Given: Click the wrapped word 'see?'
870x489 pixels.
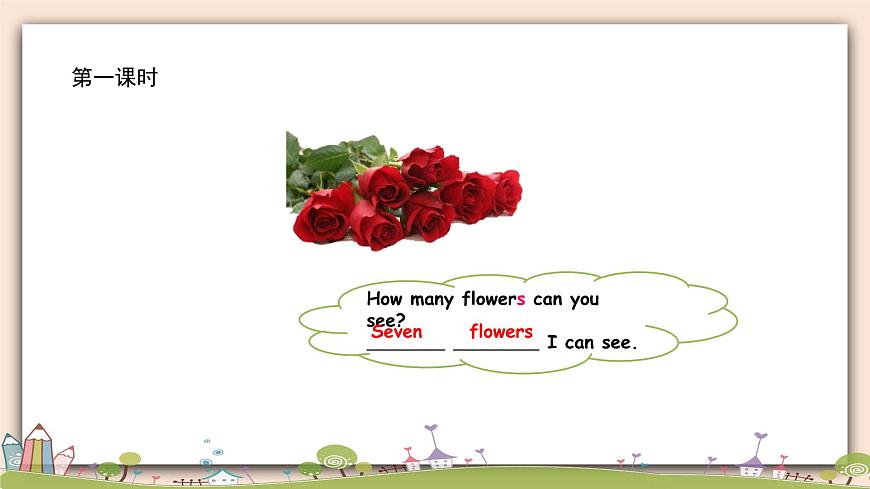Looking at the screenshot, I should pyautogui.click(x=386, y=320).
